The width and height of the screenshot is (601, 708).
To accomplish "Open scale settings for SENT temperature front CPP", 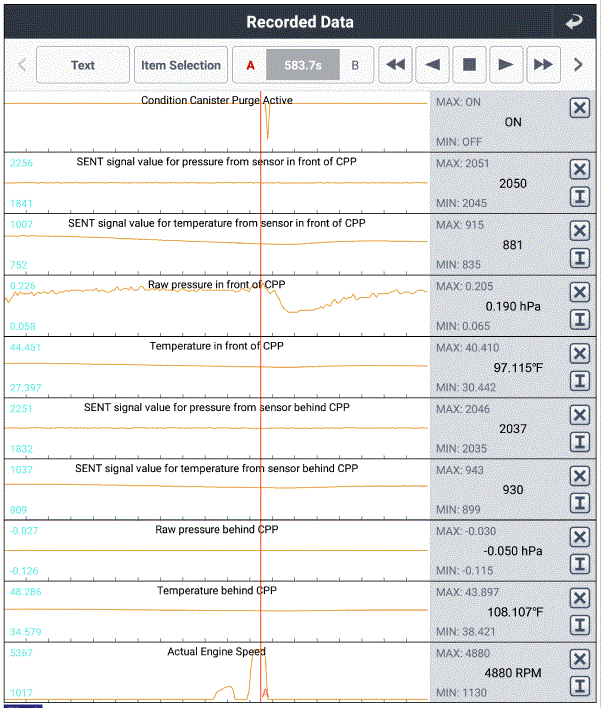I will click(x=580, y=258).
